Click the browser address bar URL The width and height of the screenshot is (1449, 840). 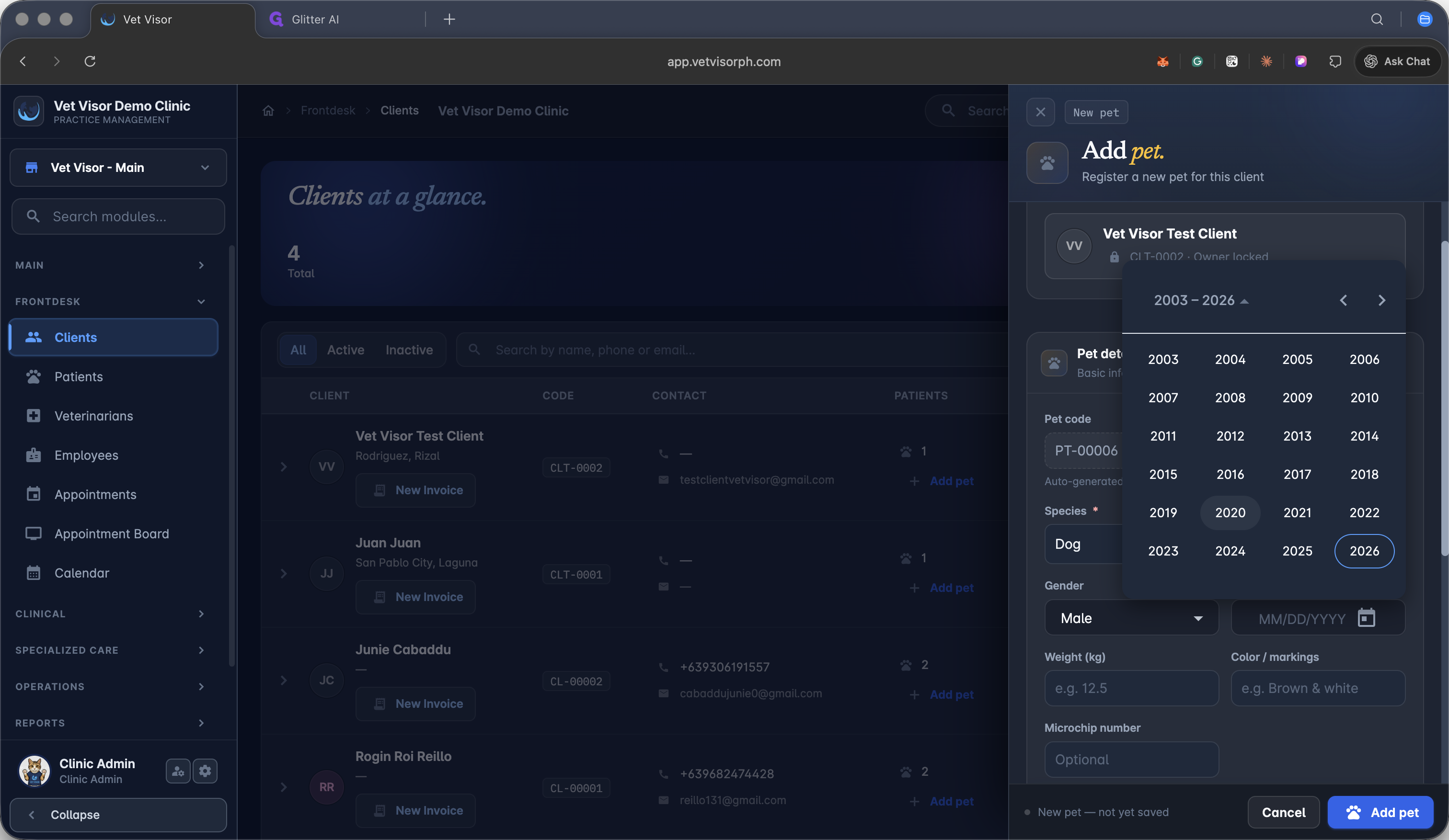pos(724,61)
